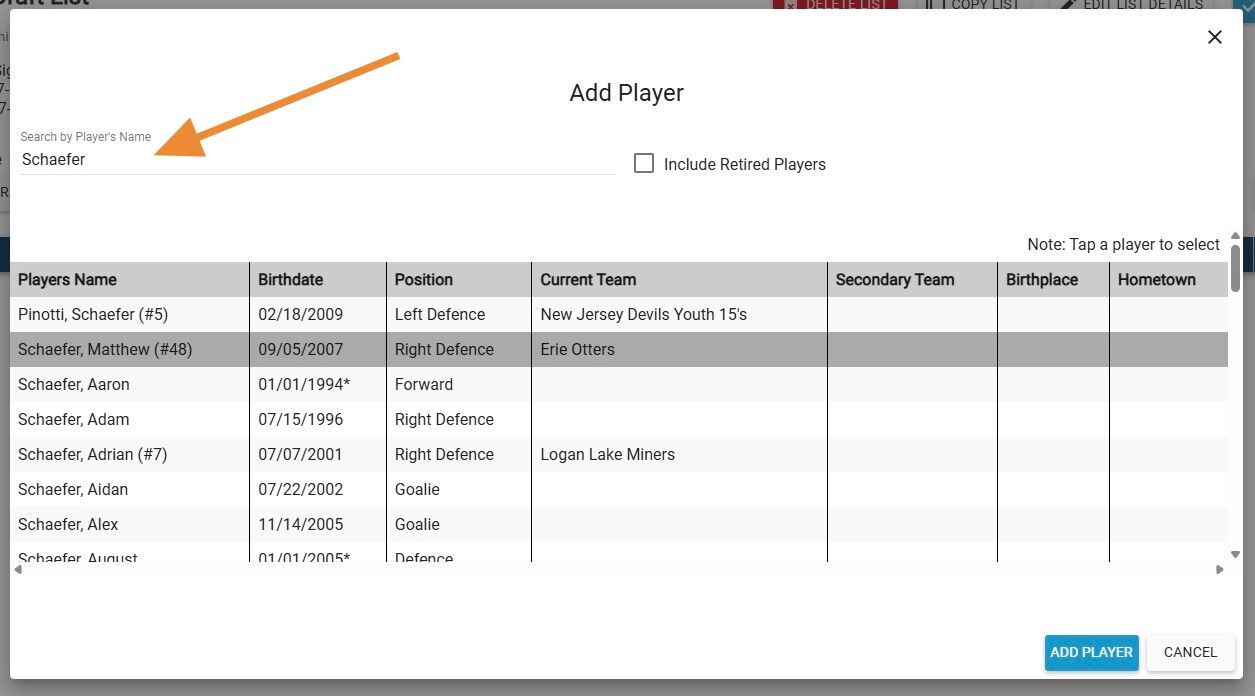
Task: Click the table's vertical scrollbar up arrow
Action: 1236,236
